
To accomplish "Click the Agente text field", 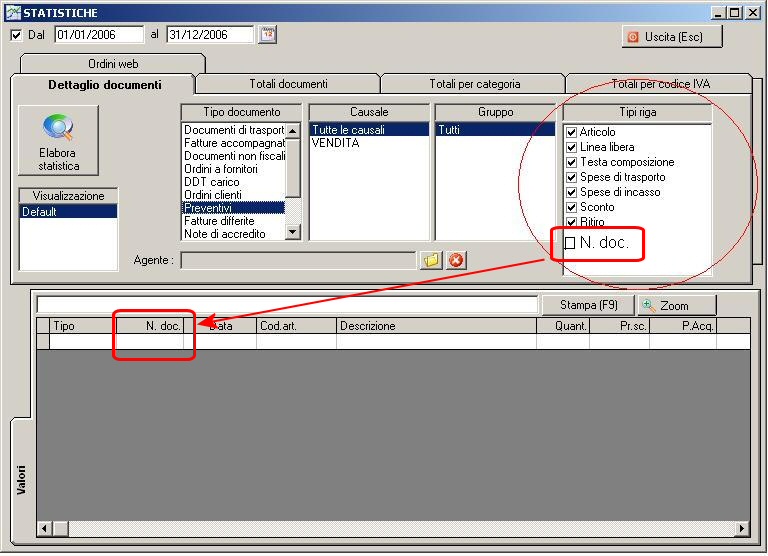I will coord(298,260).
